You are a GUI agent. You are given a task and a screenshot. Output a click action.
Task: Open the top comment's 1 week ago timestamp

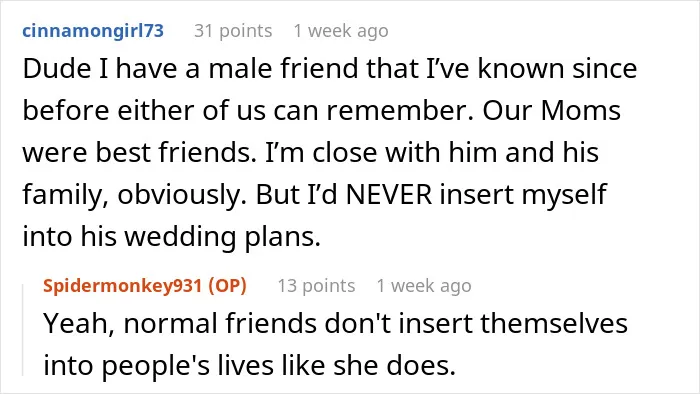tap(341, 31)
